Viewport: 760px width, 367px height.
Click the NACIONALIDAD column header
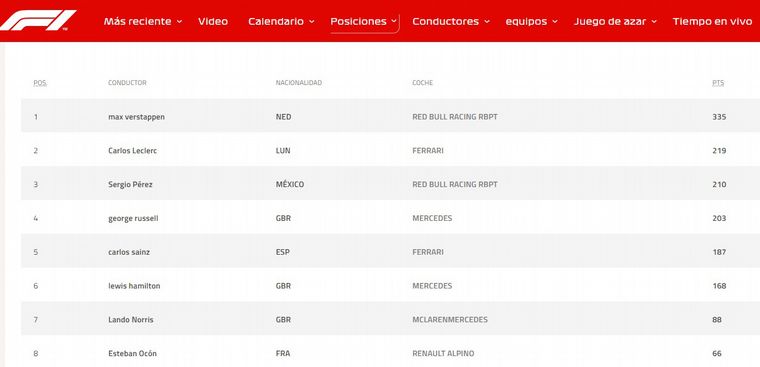click(x=299, y=83)
